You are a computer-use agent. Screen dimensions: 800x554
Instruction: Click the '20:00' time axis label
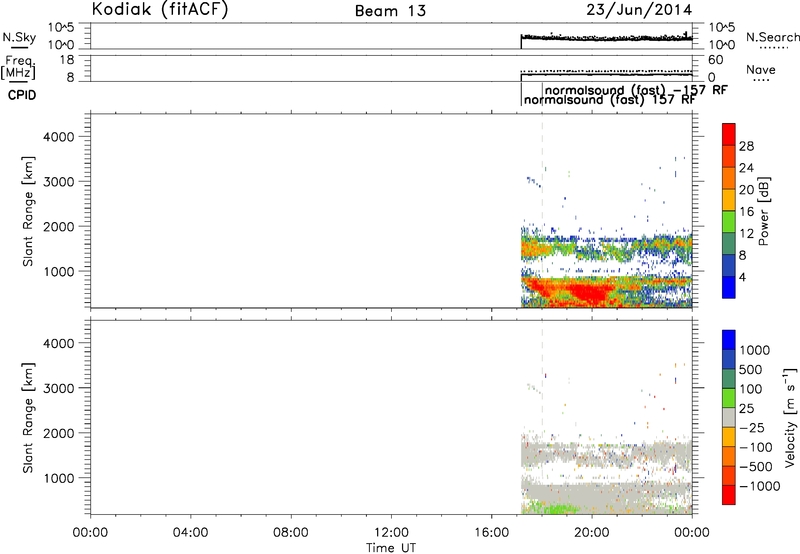click(x=591, y=533)
